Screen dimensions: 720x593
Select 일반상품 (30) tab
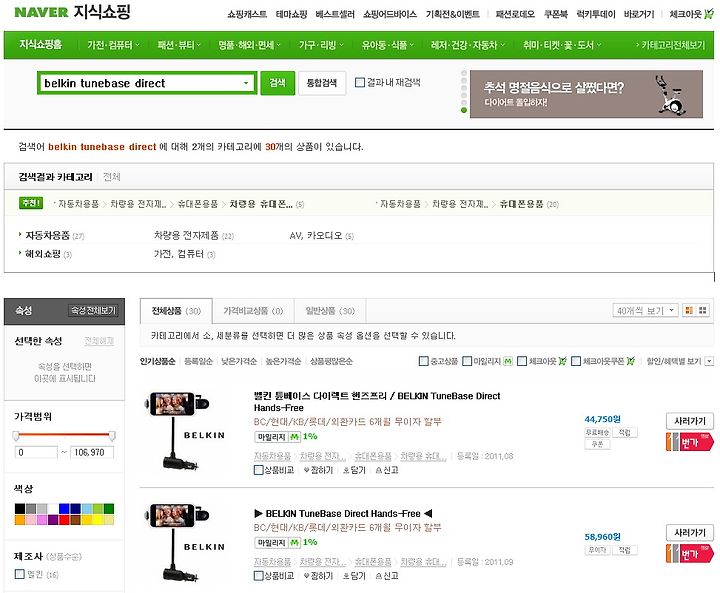point(330,311)
